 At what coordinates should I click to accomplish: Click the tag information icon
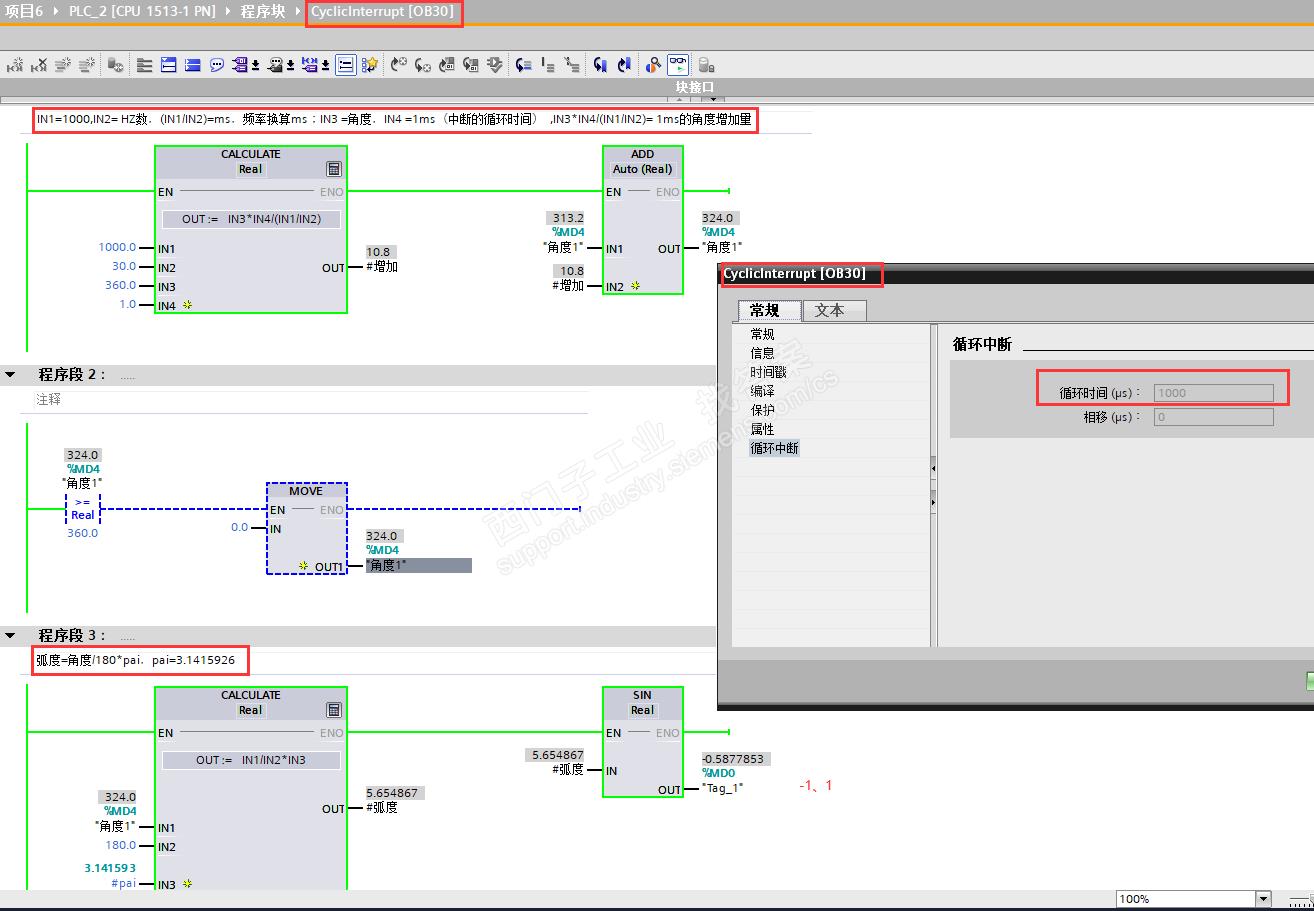[275, 65]
